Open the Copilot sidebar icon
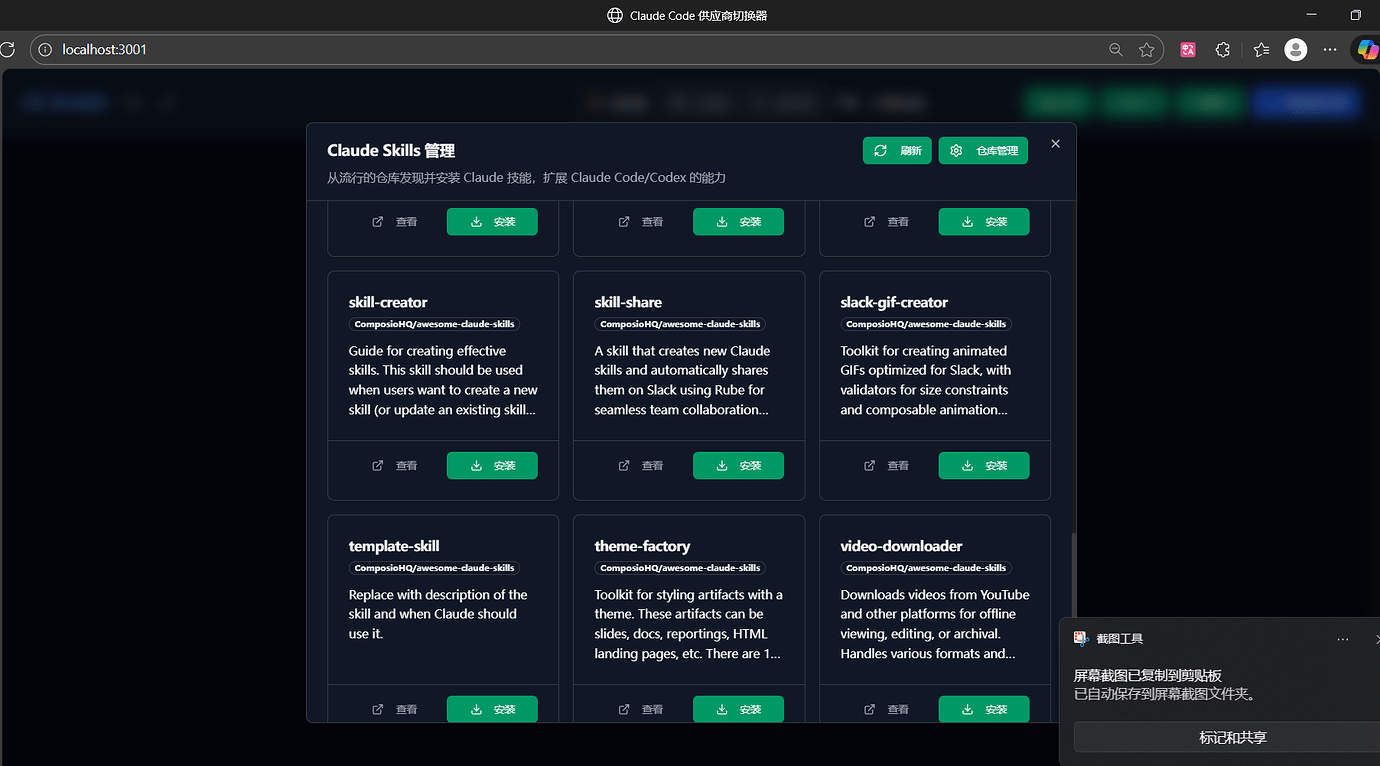This screenshot has height=766, width=1380. (1367, 49)
